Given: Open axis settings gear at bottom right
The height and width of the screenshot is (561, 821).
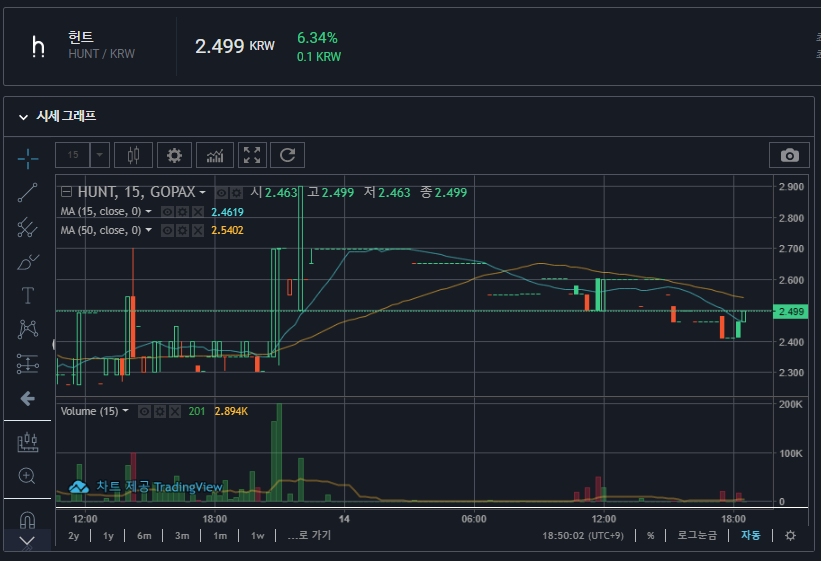Looking at the screenshot, I should [790, 535].
